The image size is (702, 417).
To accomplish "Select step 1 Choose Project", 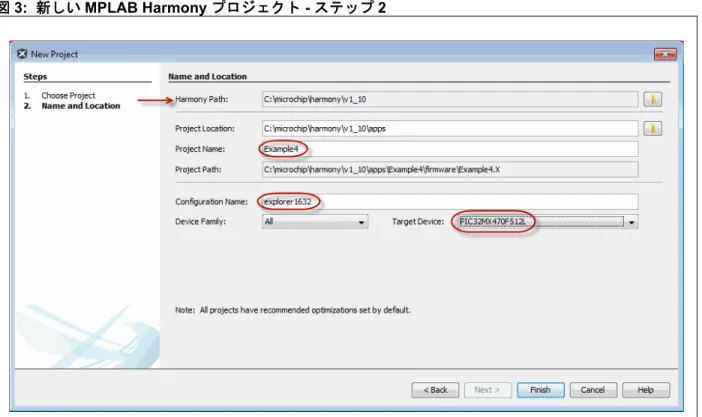I will pyautogui.click(x=68, y=95).
